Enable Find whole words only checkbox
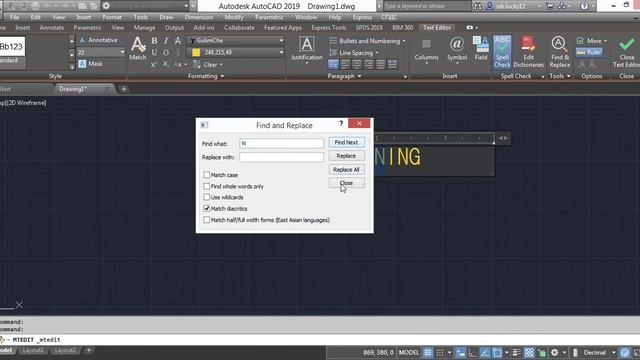The width and height of the screenshot is (640, 360). [x=207, y=186]
